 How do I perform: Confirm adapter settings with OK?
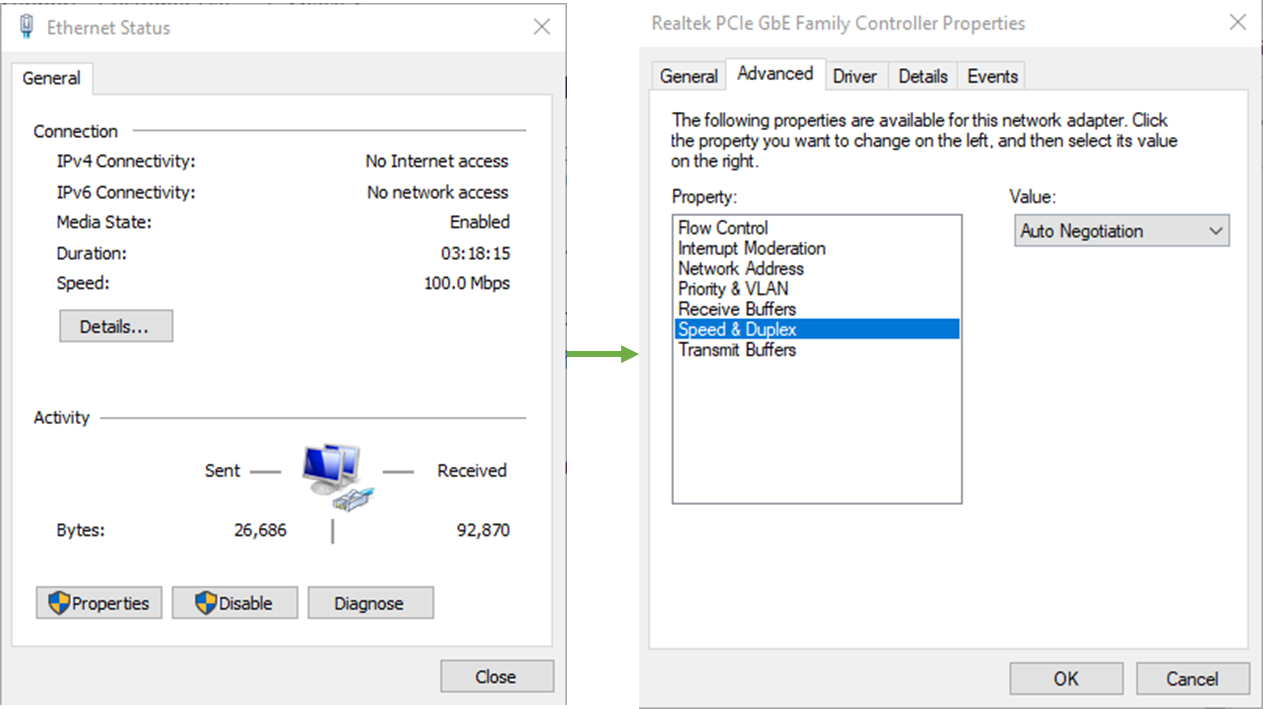coord(1066,679)
